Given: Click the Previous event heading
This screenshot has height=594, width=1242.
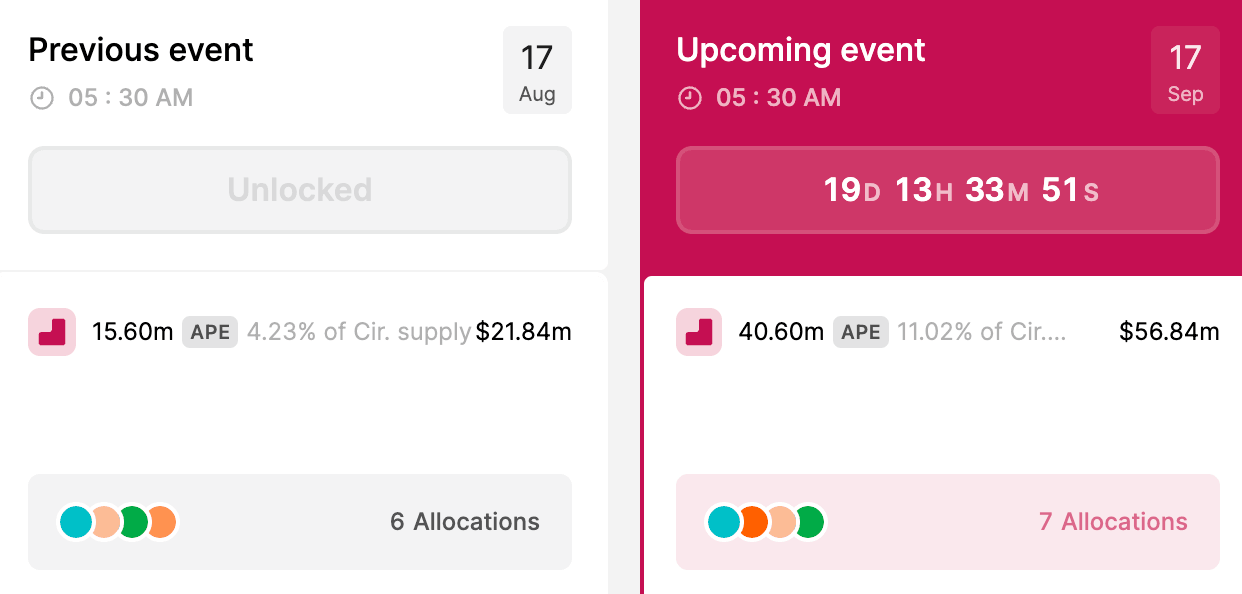Looking at the screenshot, I should 140,49.
